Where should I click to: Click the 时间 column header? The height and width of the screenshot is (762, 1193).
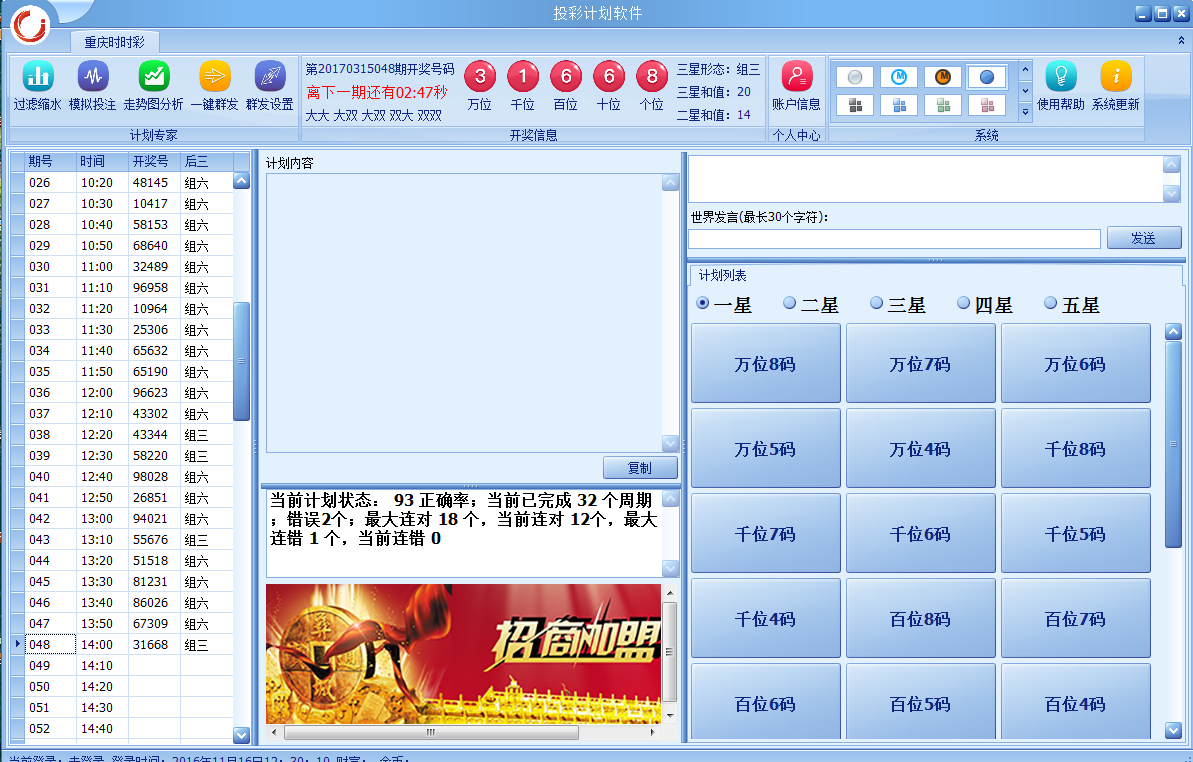pos(103,161)
